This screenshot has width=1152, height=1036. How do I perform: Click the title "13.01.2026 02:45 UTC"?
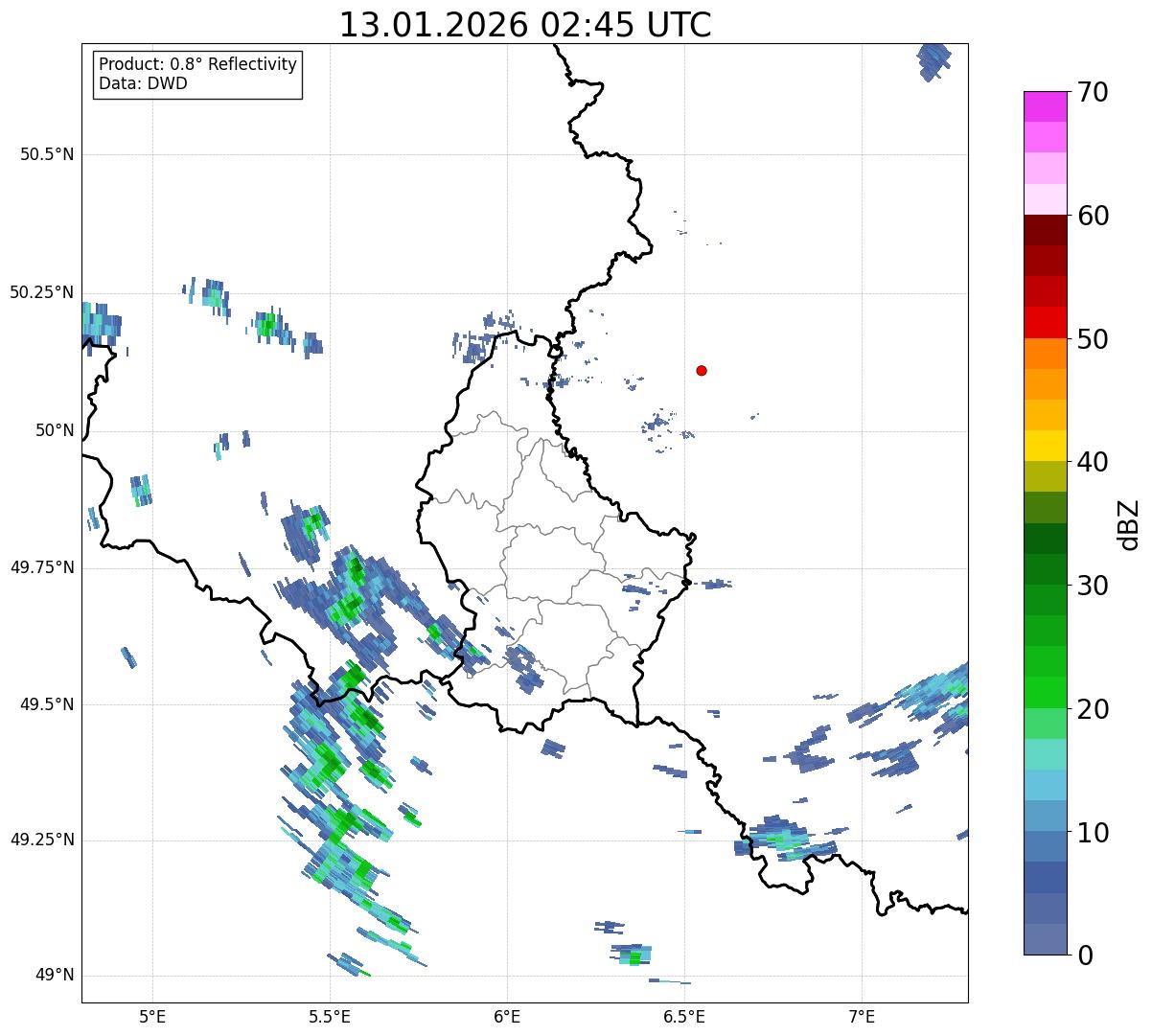pos(525,25)
